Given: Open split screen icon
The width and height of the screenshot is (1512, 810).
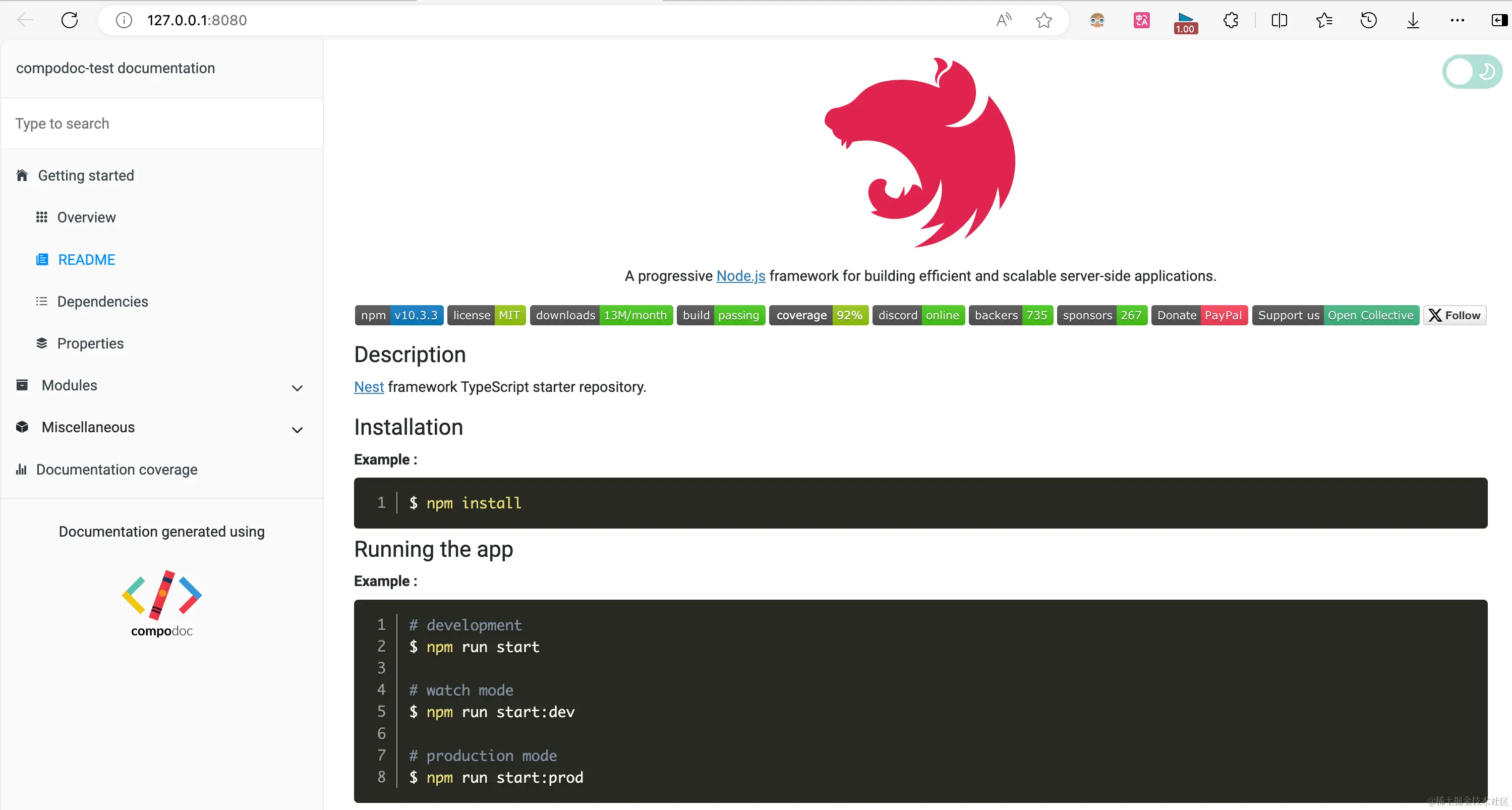Looking at the screenshot, I should (x=1280, y=20).
